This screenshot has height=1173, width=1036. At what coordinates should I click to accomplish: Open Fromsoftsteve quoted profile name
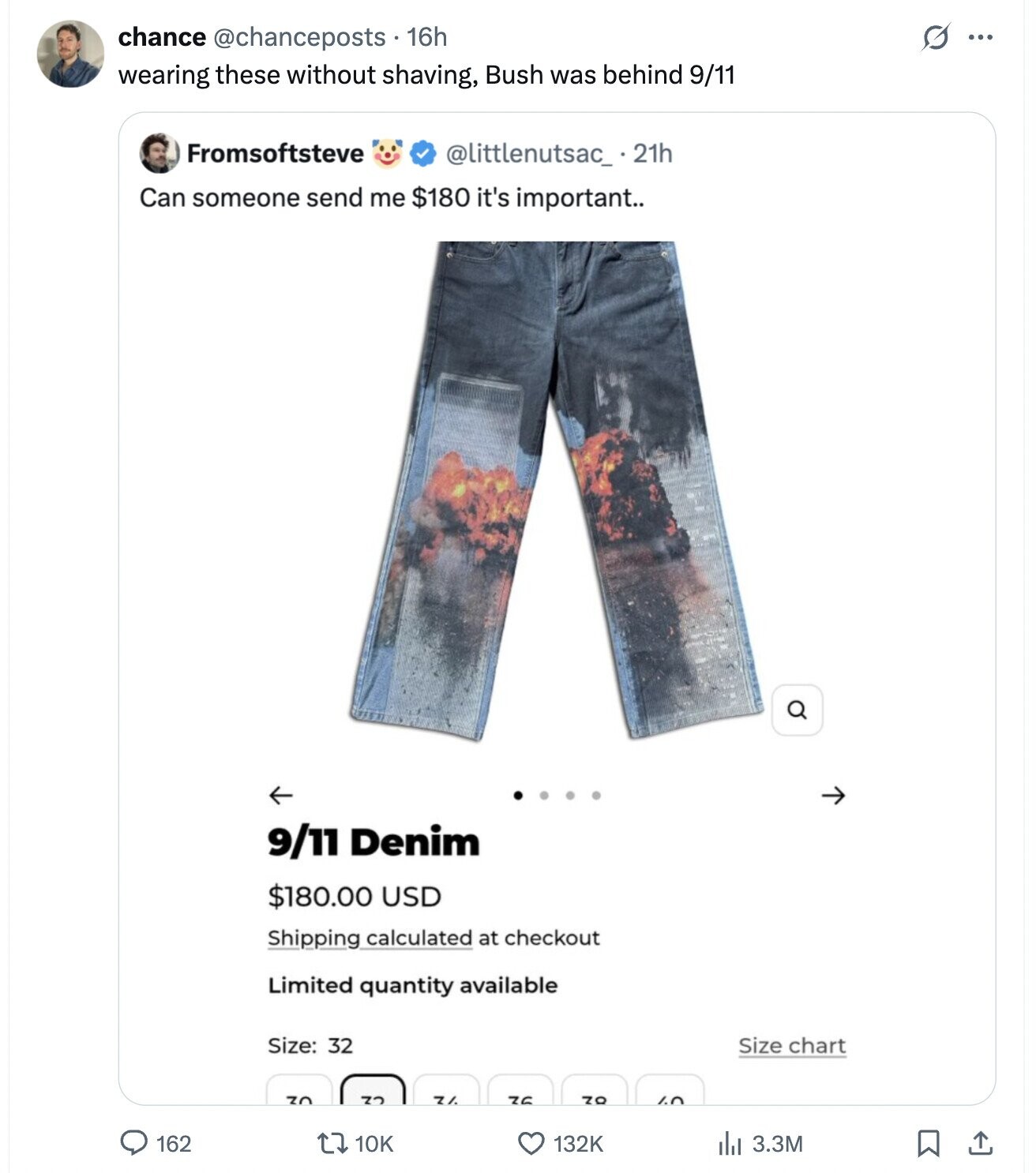click(x=275, y=153)
